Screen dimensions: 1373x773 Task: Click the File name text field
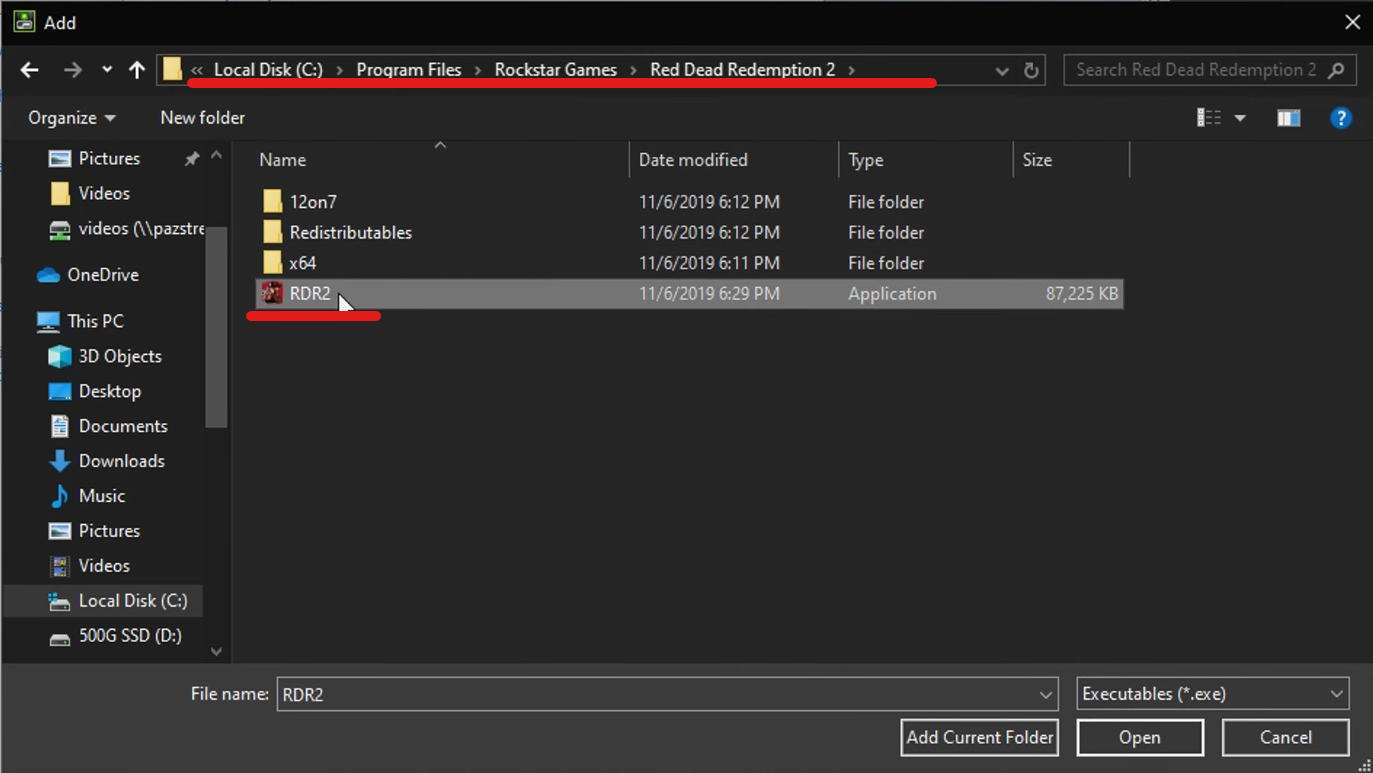tap(656, 694)
